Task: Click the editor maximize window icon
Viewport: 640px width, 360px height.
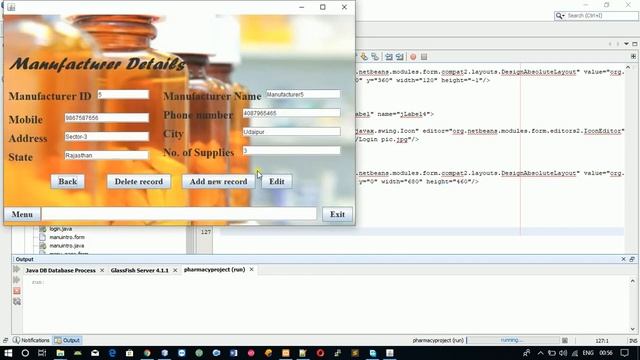Action: 635,44
